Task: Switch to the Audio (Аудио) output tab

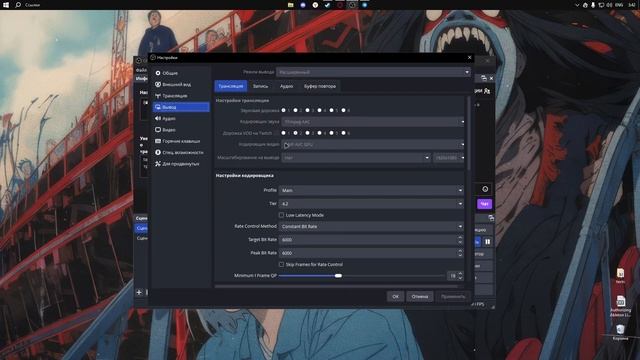Action: [x=286, y=86]
